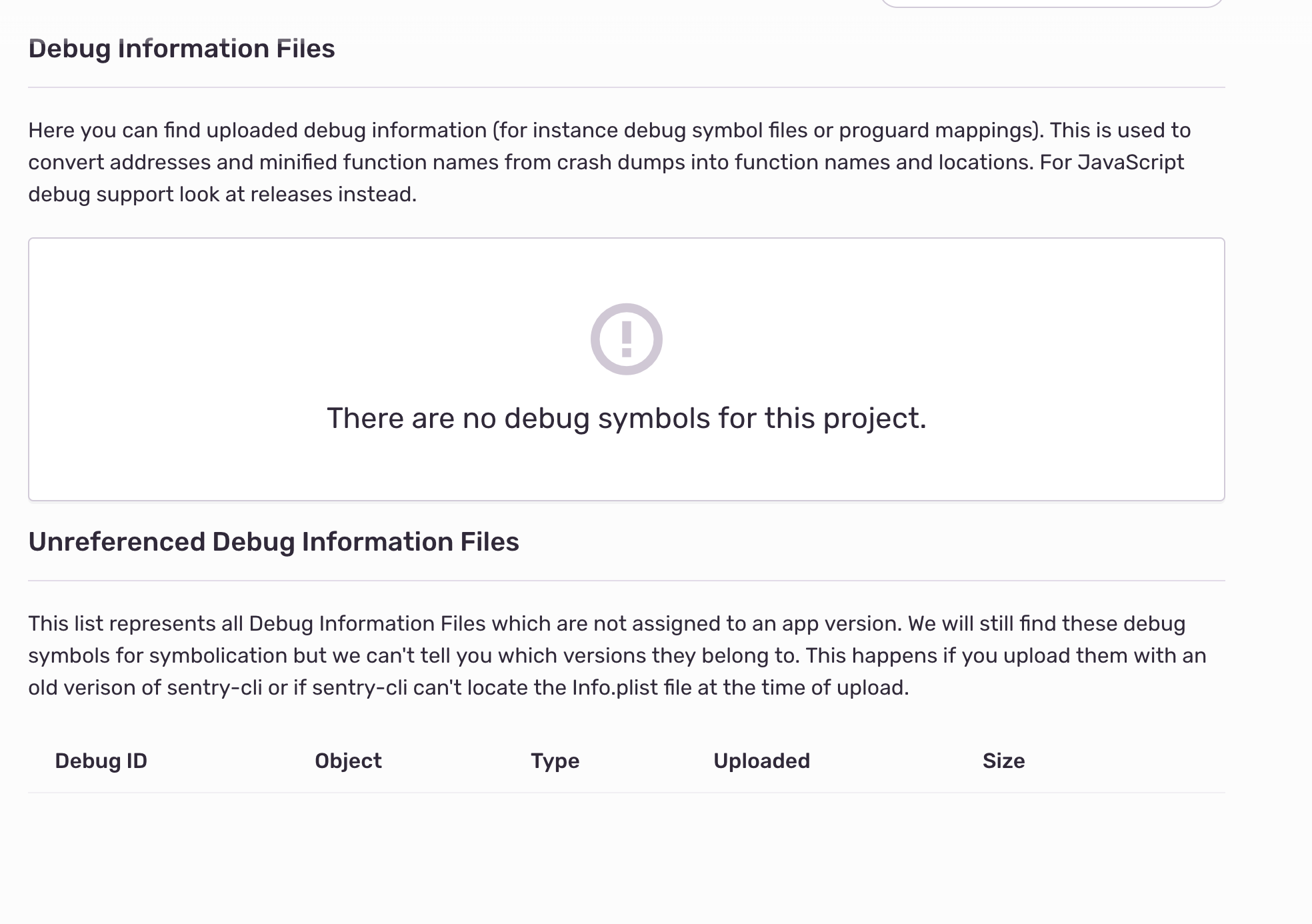This screenshot has height=924, width=1312.
Task: Click the Debug Information Files heading
Action: click(181, 49)
